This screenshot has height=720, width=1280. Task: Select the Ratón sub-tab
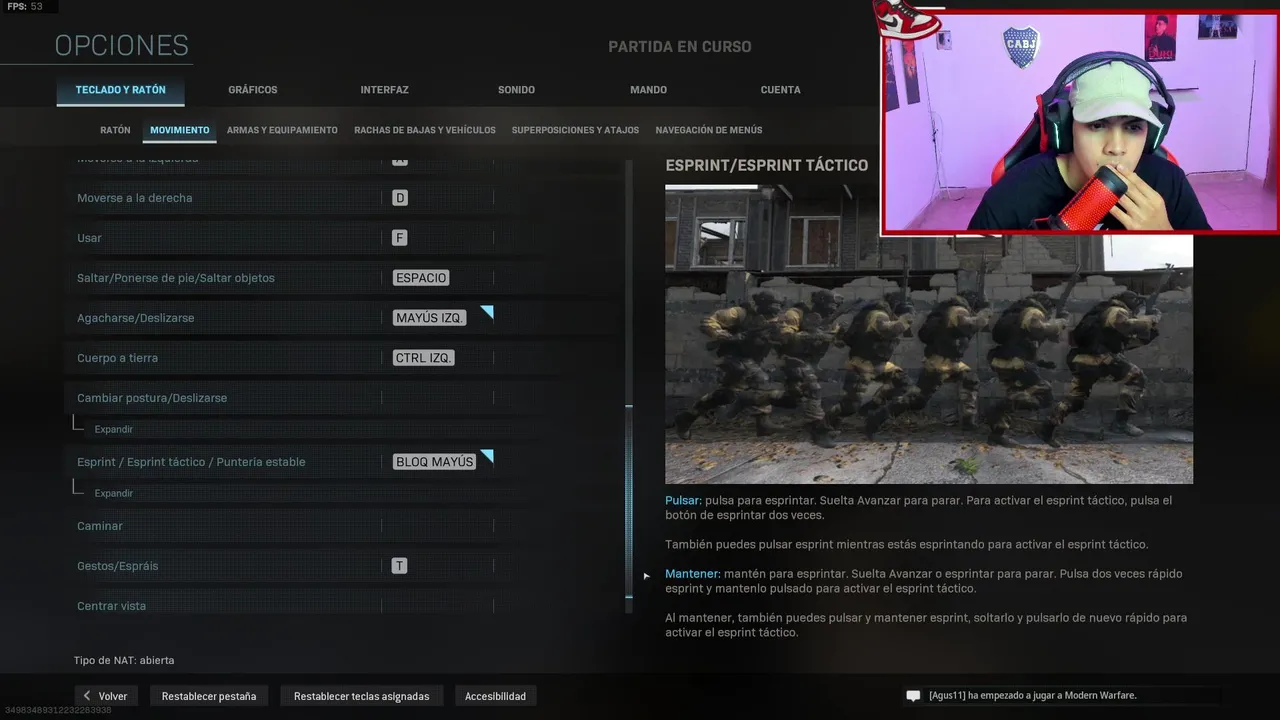point(115,130)
